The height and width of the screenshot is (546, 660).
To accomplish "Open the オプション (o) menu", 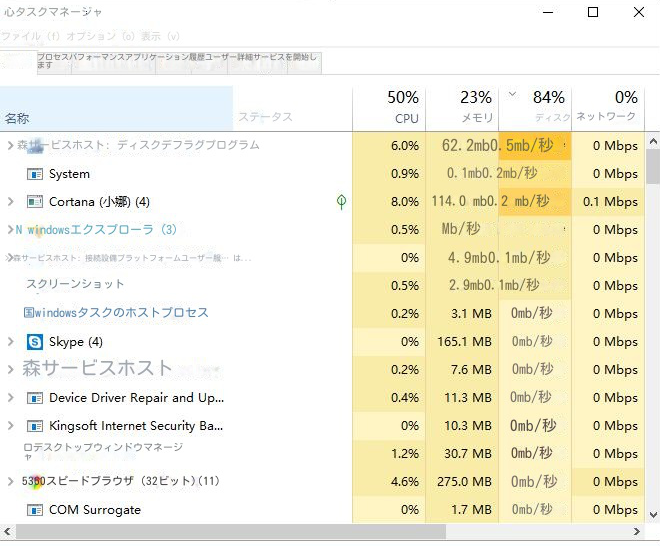I will (100, 36).
